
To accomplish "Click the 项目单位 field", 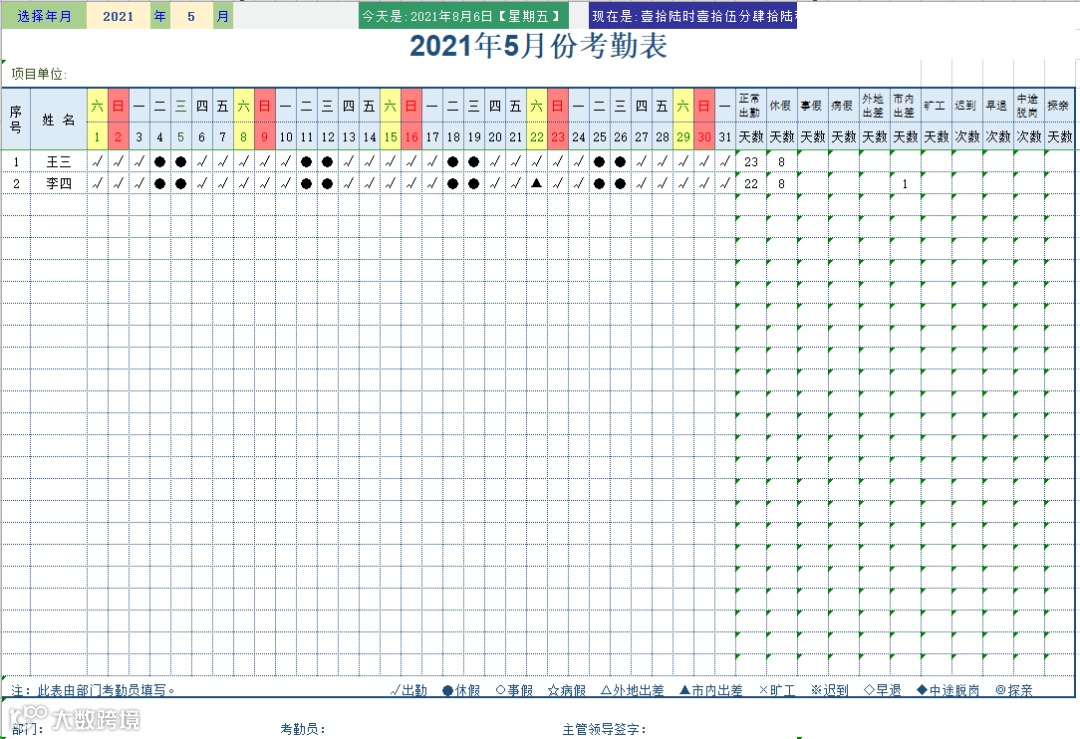I will pos(39,74).
